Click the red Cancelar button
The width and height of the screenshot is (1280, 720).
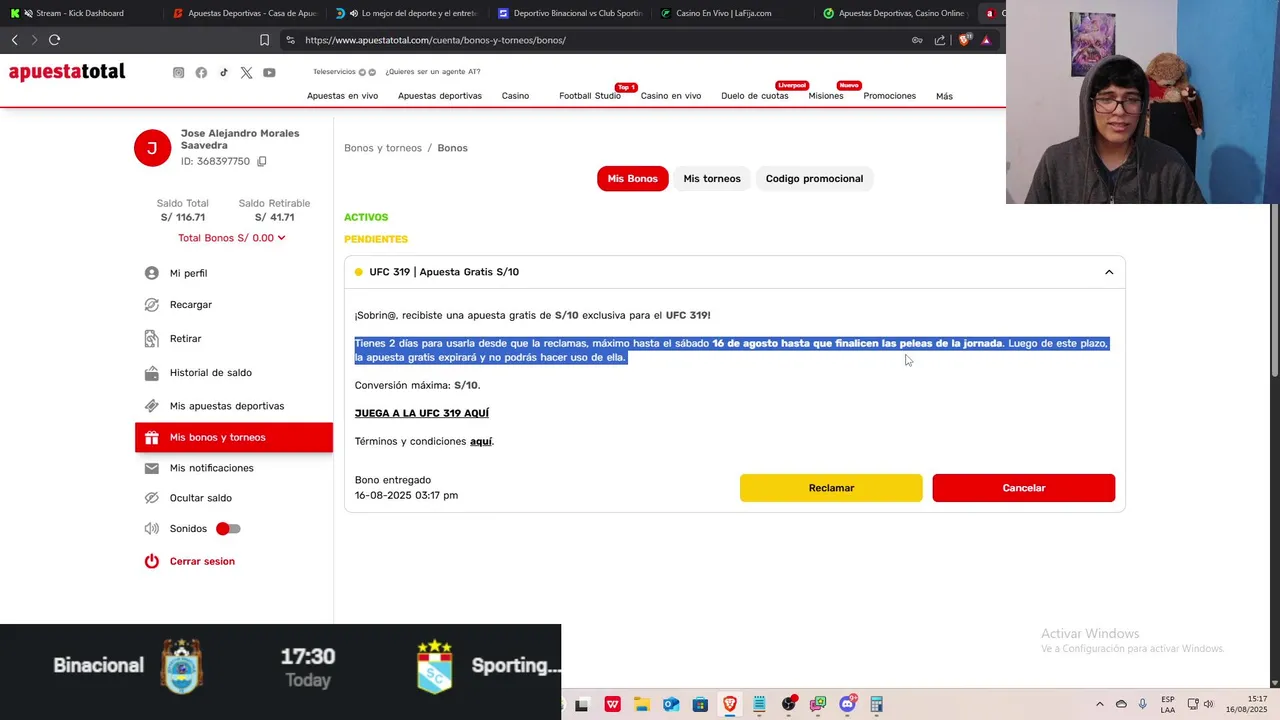coord(1024,488)
